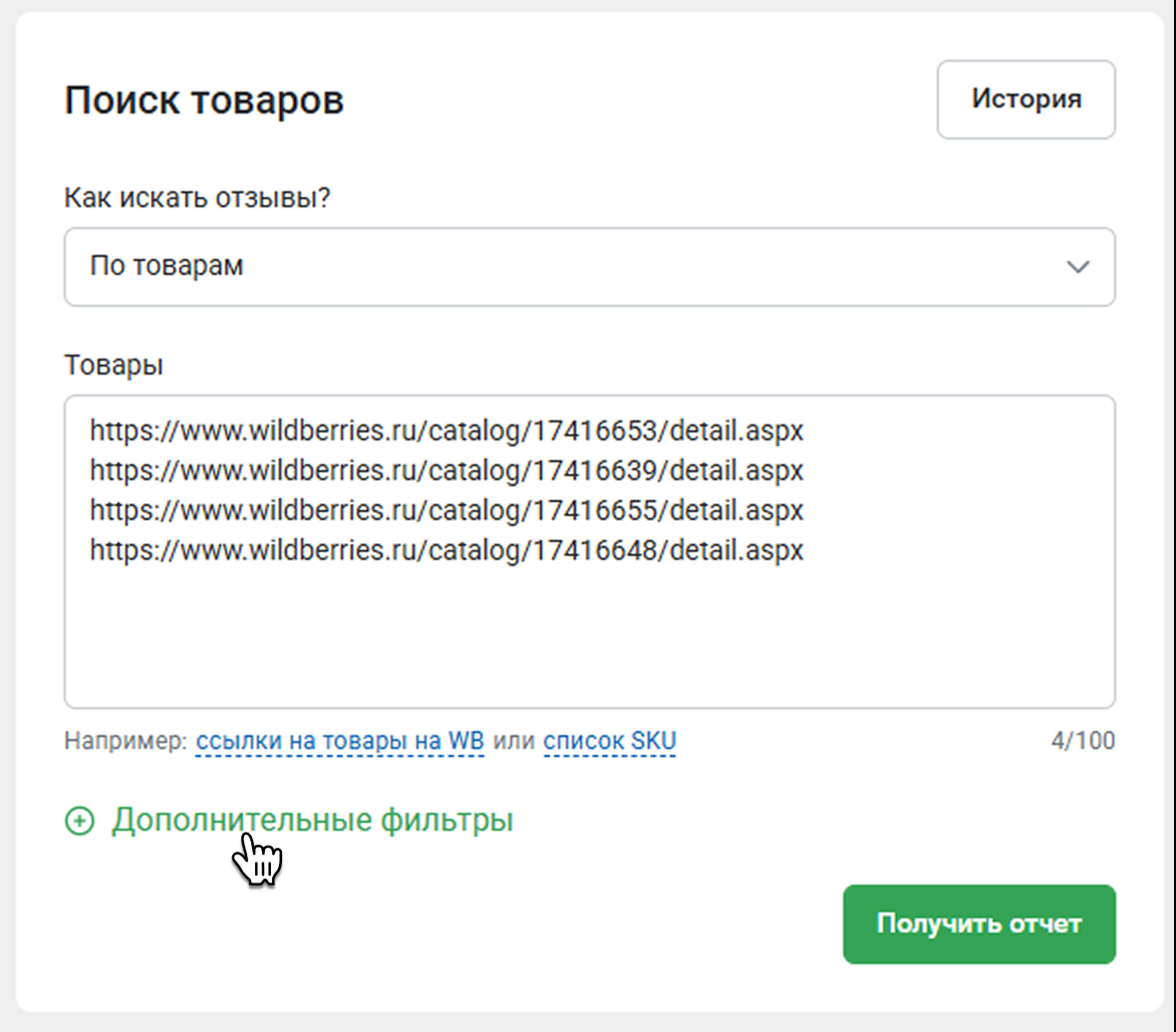
Task: Select the список SKU example link
Action: (x=609, y=741)
